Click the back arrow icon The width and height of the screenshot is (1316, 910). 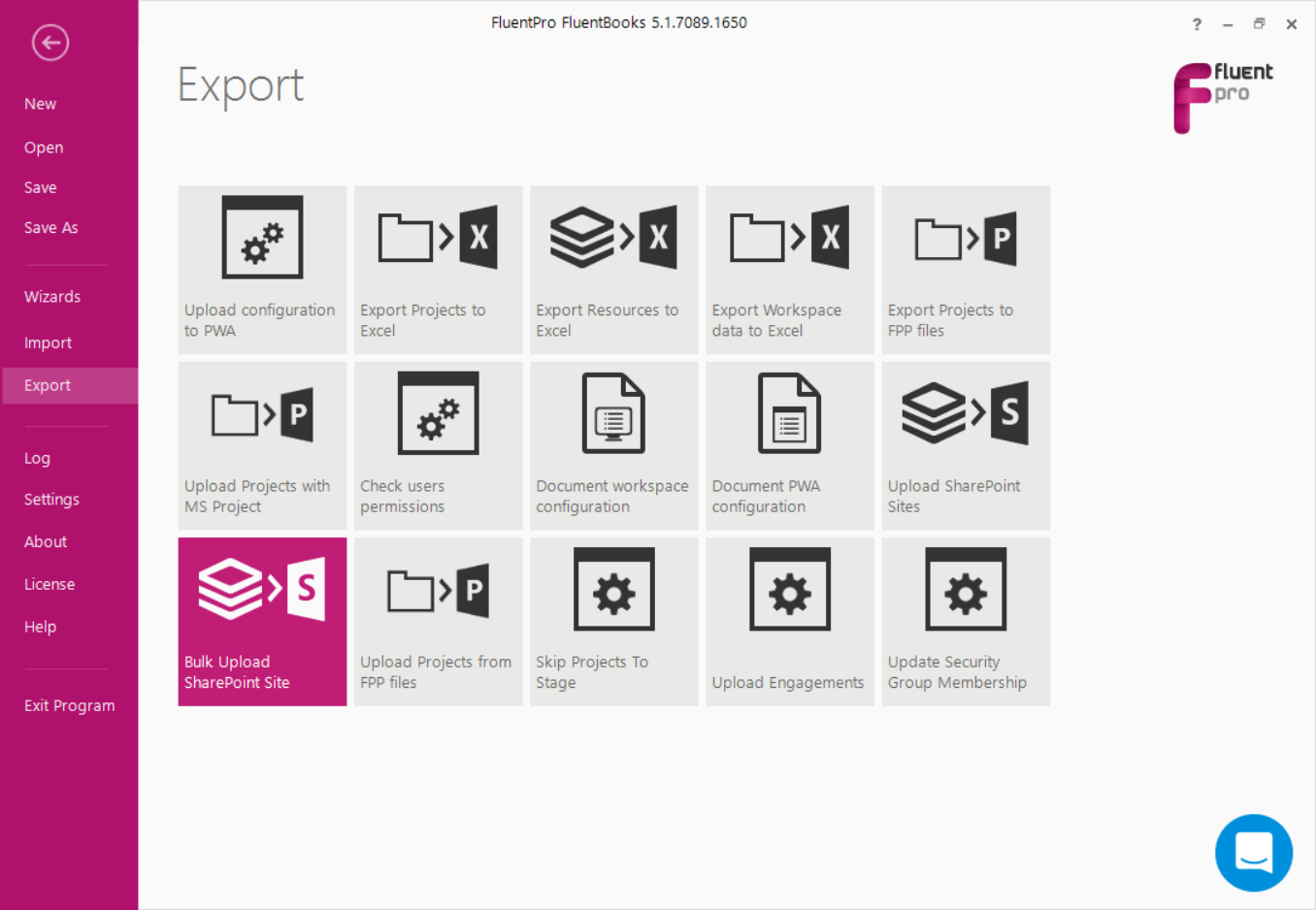click(49, 42)
